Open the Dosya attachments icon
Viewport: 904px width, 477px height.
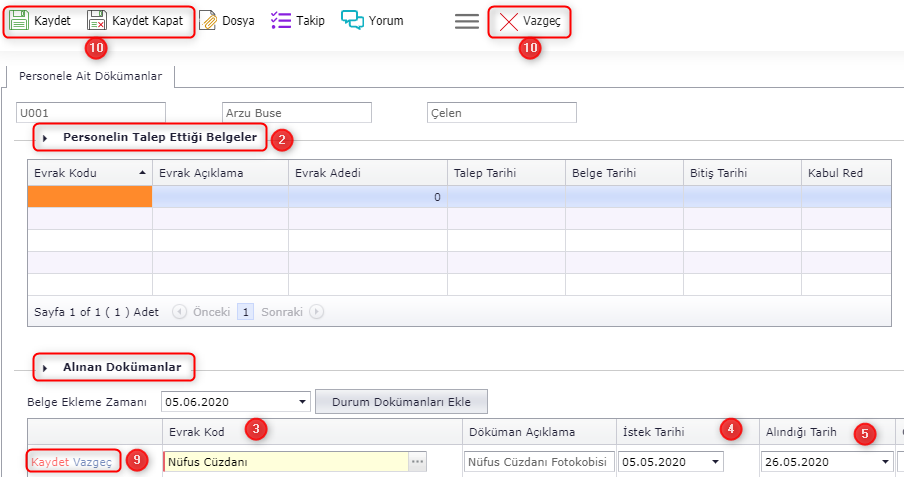208,20
